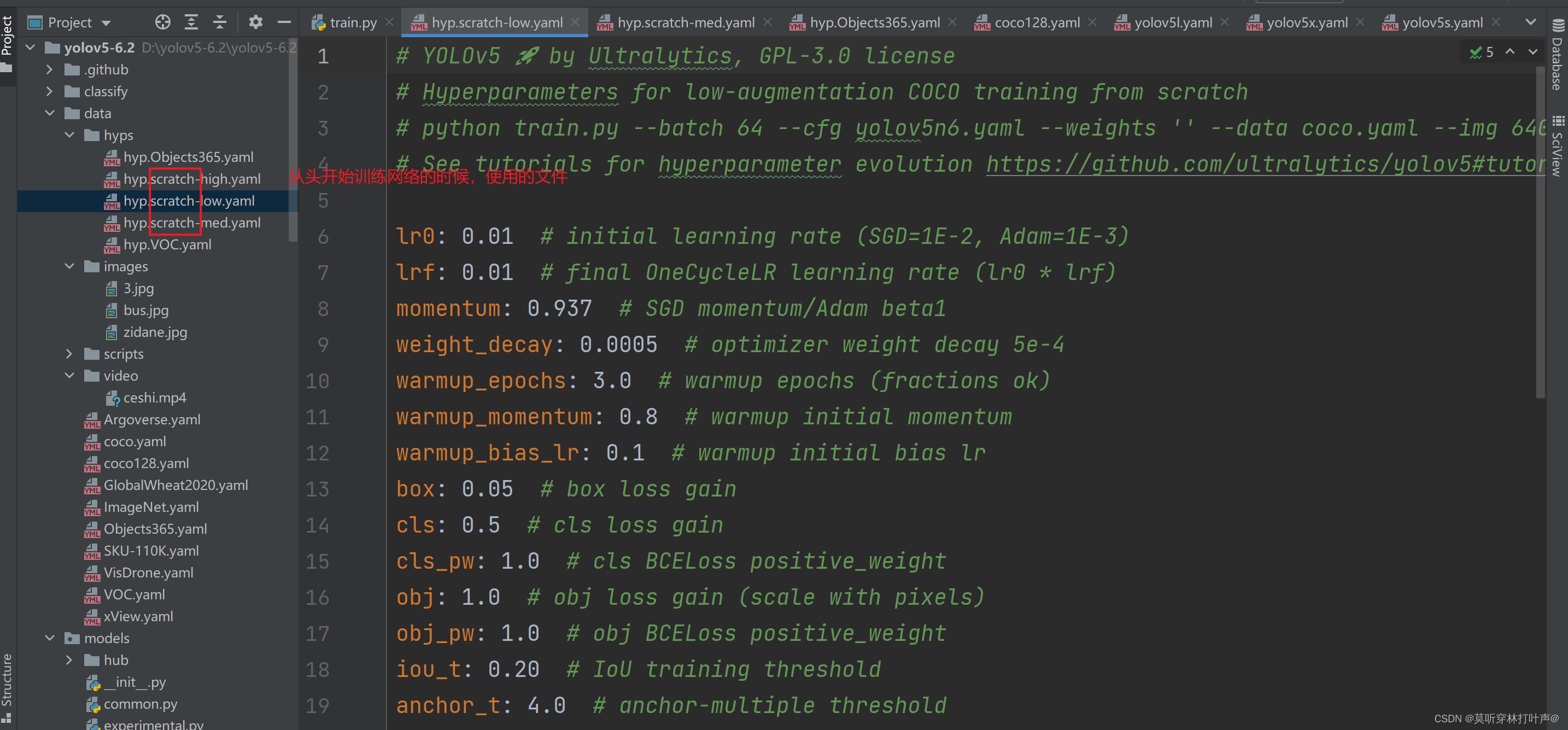Viewport: 1568px width, 730px height.
Task: Open the SciView tool window
Action: (x=1558, y=146)
